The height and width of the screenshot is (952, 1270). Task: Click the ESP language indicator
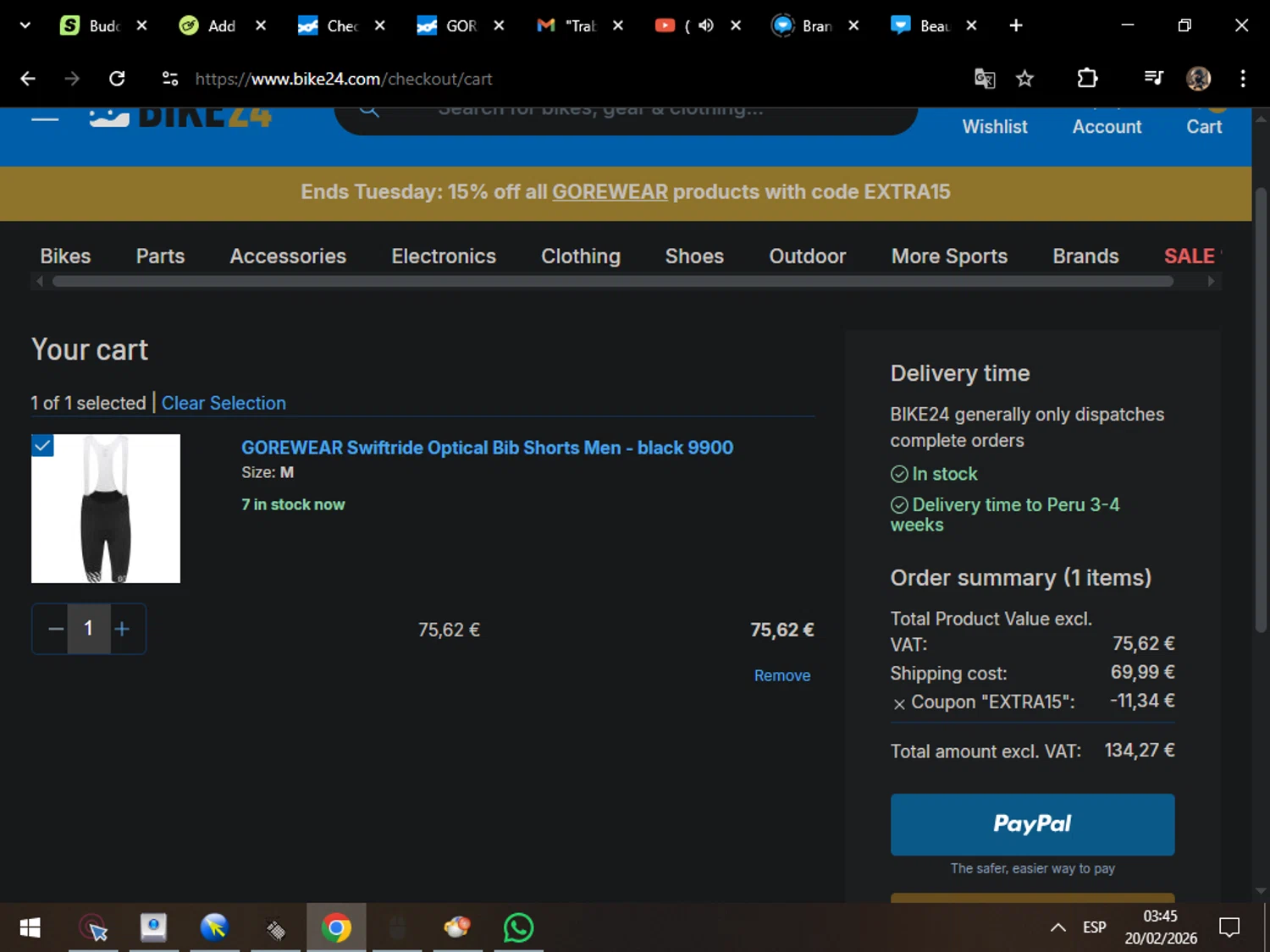pos(1094,927)
